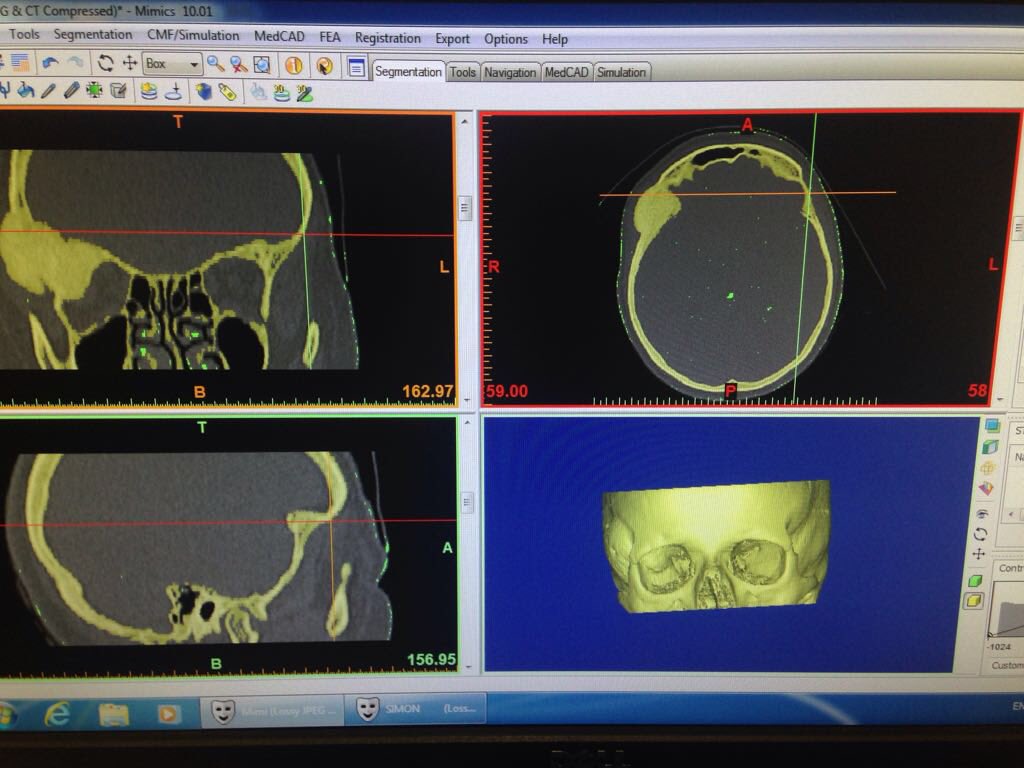1024x768 pixels.
Task: Click the green clipping cube icon in 3D panel
Action: pyautogui.click(x=990, y=447)
